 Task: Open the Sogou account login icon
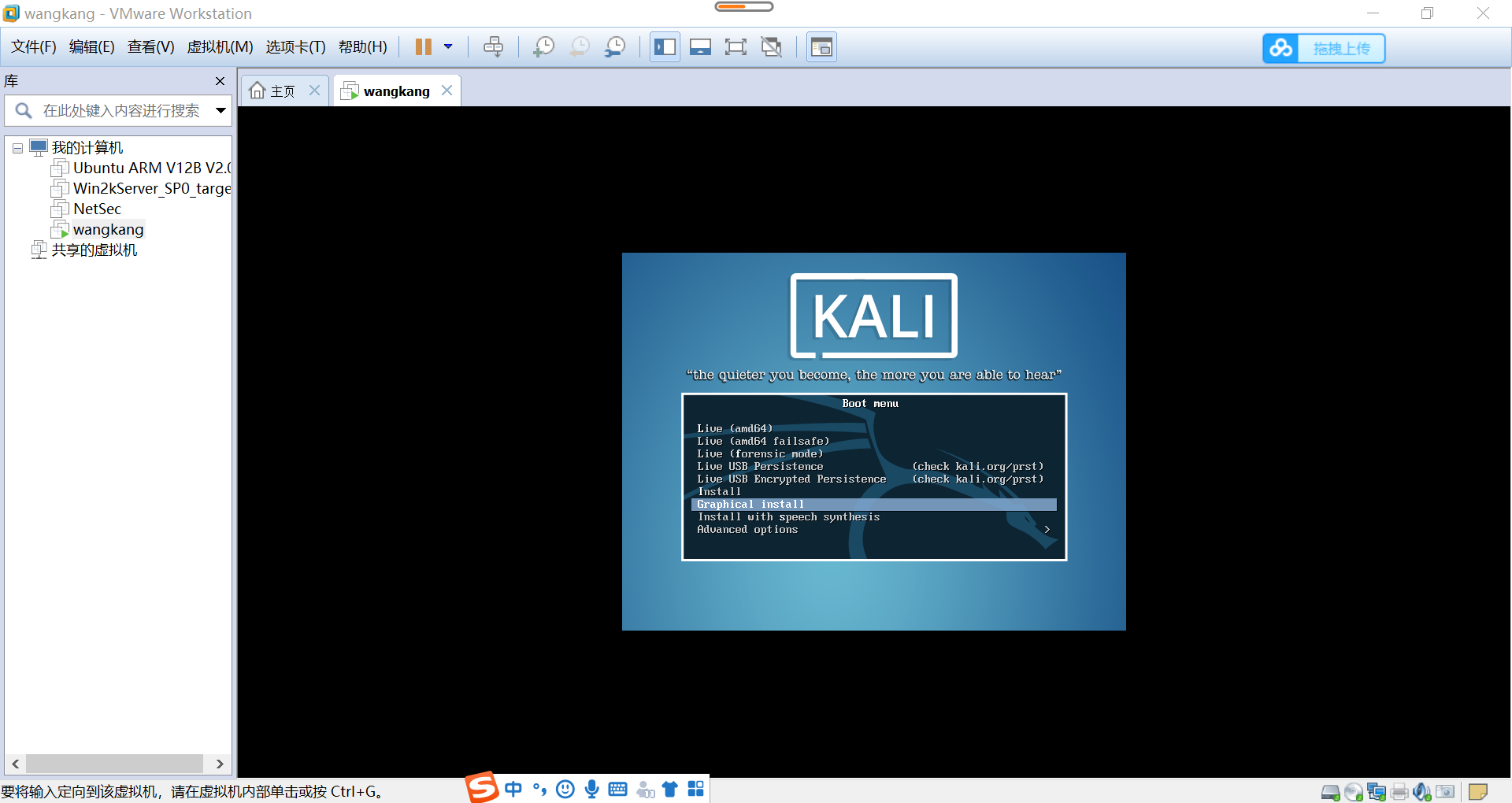645,789
